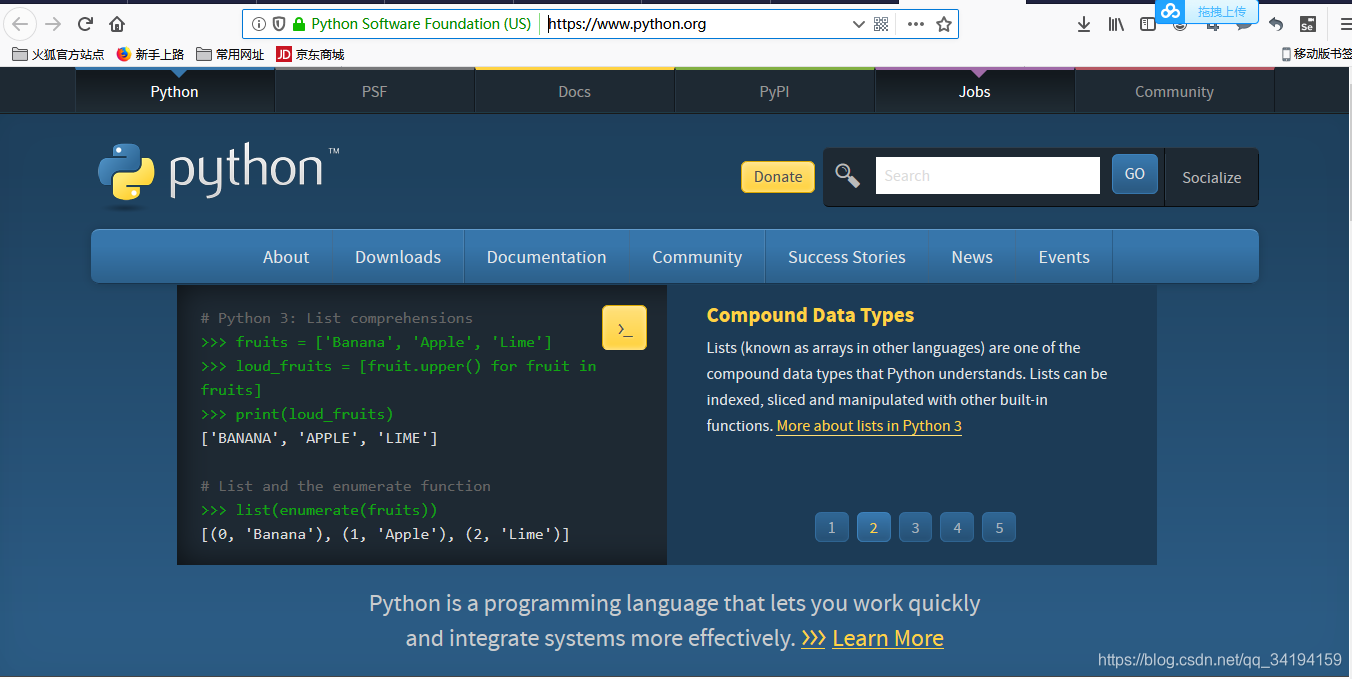1352x679 pixels.
Task: Open the Events menu
Action: click(1064, 257)
